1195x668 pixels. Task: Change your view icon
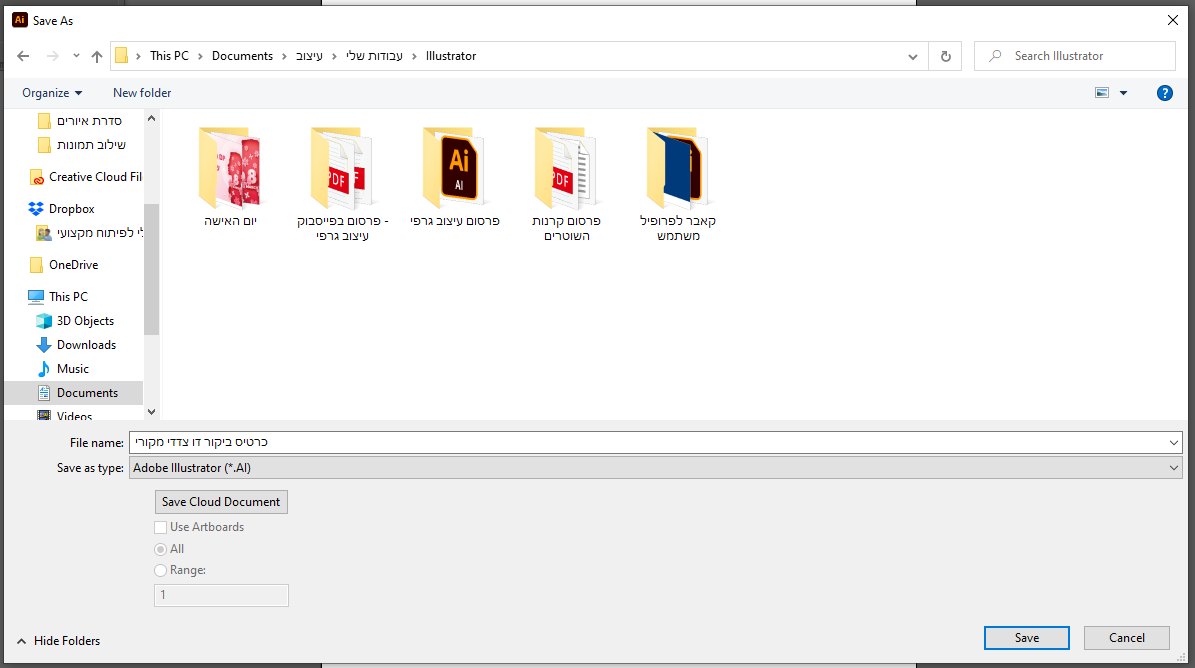click(1102, 93)
